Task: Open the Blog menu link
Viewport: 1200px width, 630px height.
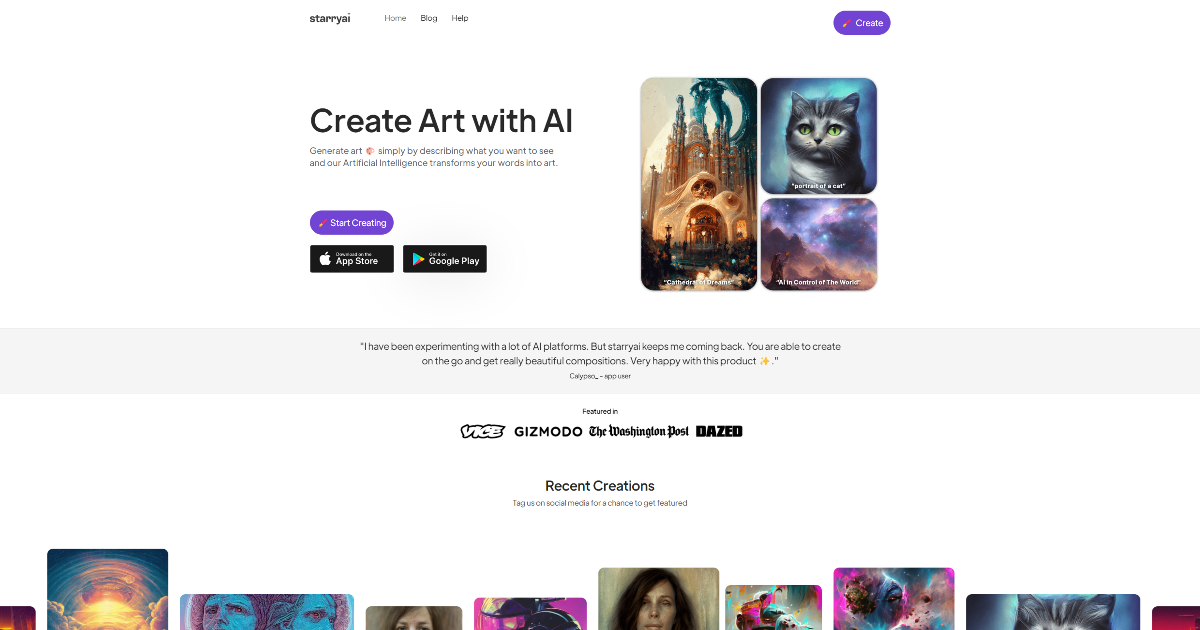Action: tap(429, 18)
